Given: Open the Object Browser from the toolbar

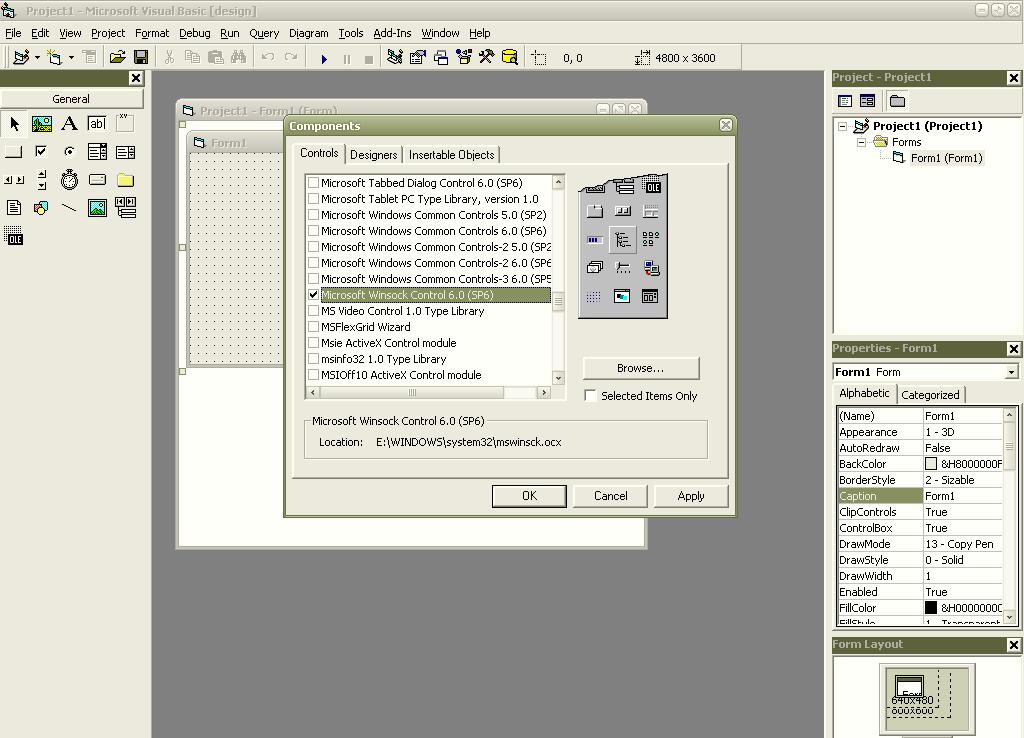Looking at the screenshot, I should 464,57.
